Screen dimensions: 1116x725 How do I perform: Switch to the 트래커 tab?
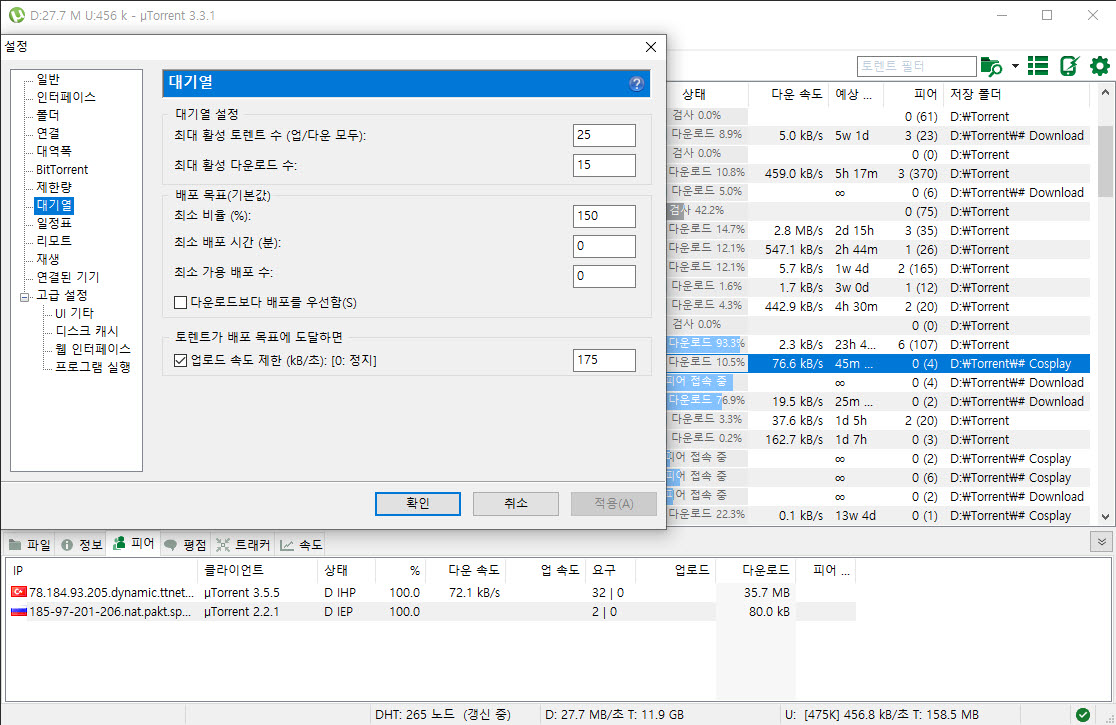(x=243, y=545)
